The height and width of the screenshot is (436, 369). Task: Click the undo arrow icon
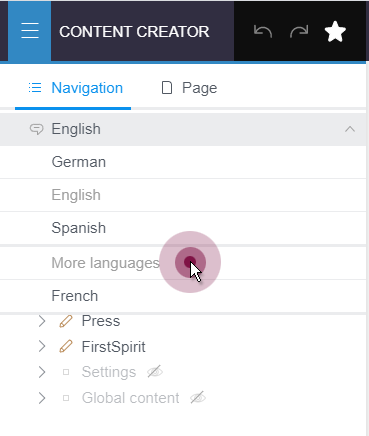pos(263,32)
